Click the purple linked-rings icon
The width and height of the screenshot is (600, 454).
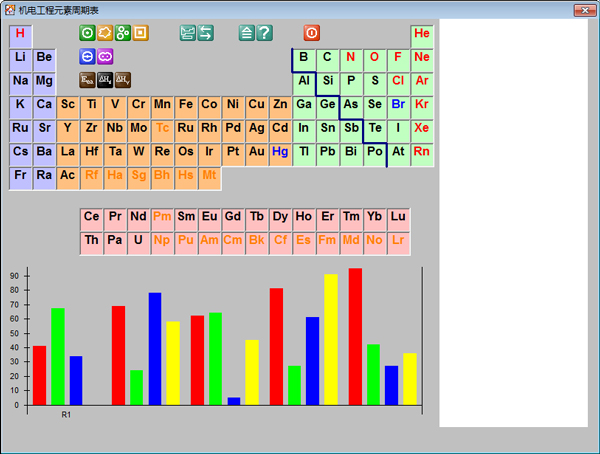105,56
